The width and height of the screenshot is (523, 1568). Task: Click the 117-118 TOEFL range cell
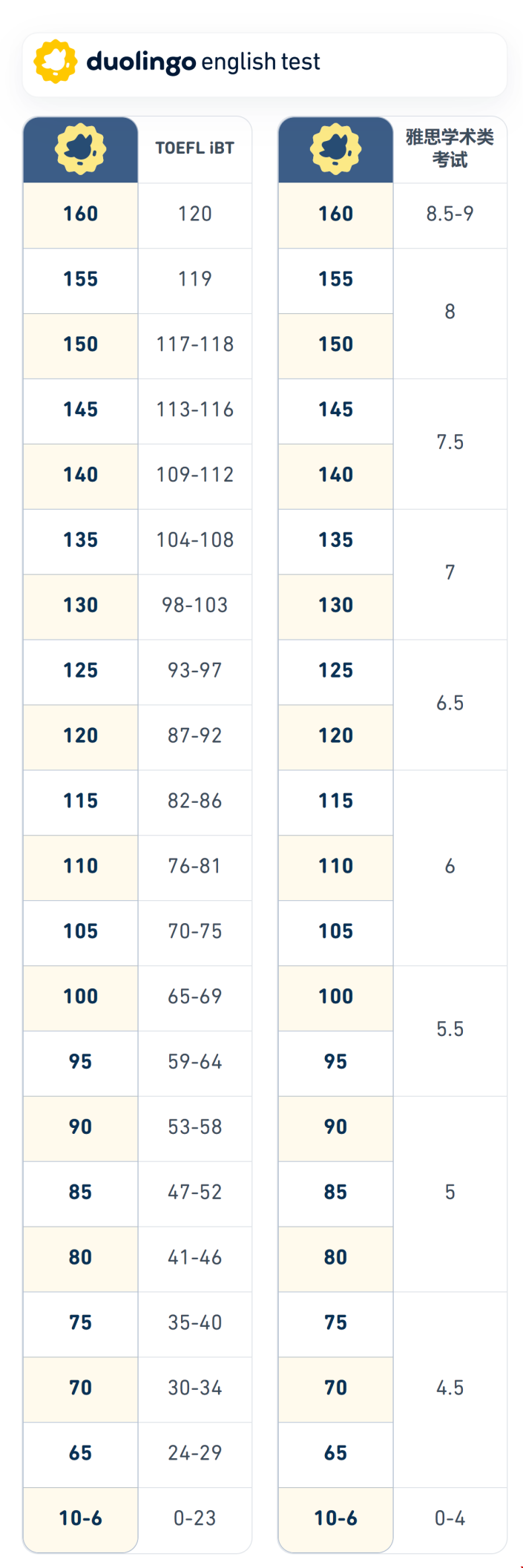pyautogui.click(x=194, y=344)
